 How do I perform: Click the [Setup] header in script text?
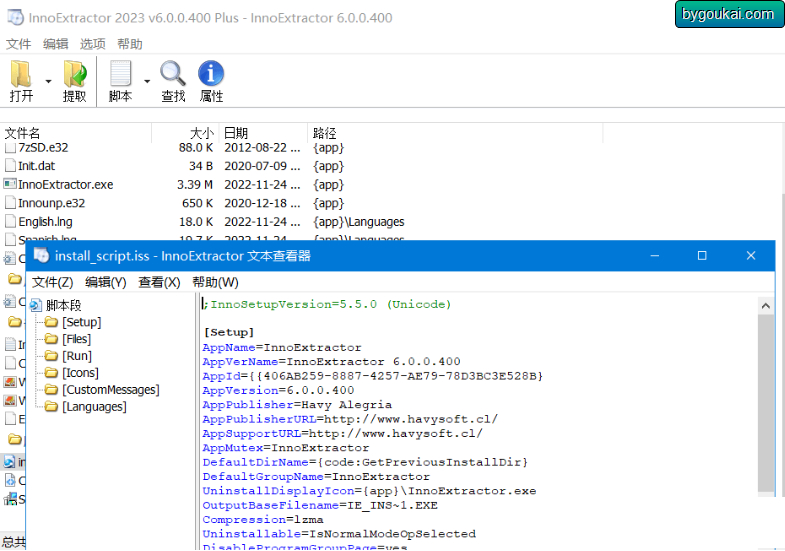tap(229, 332)
